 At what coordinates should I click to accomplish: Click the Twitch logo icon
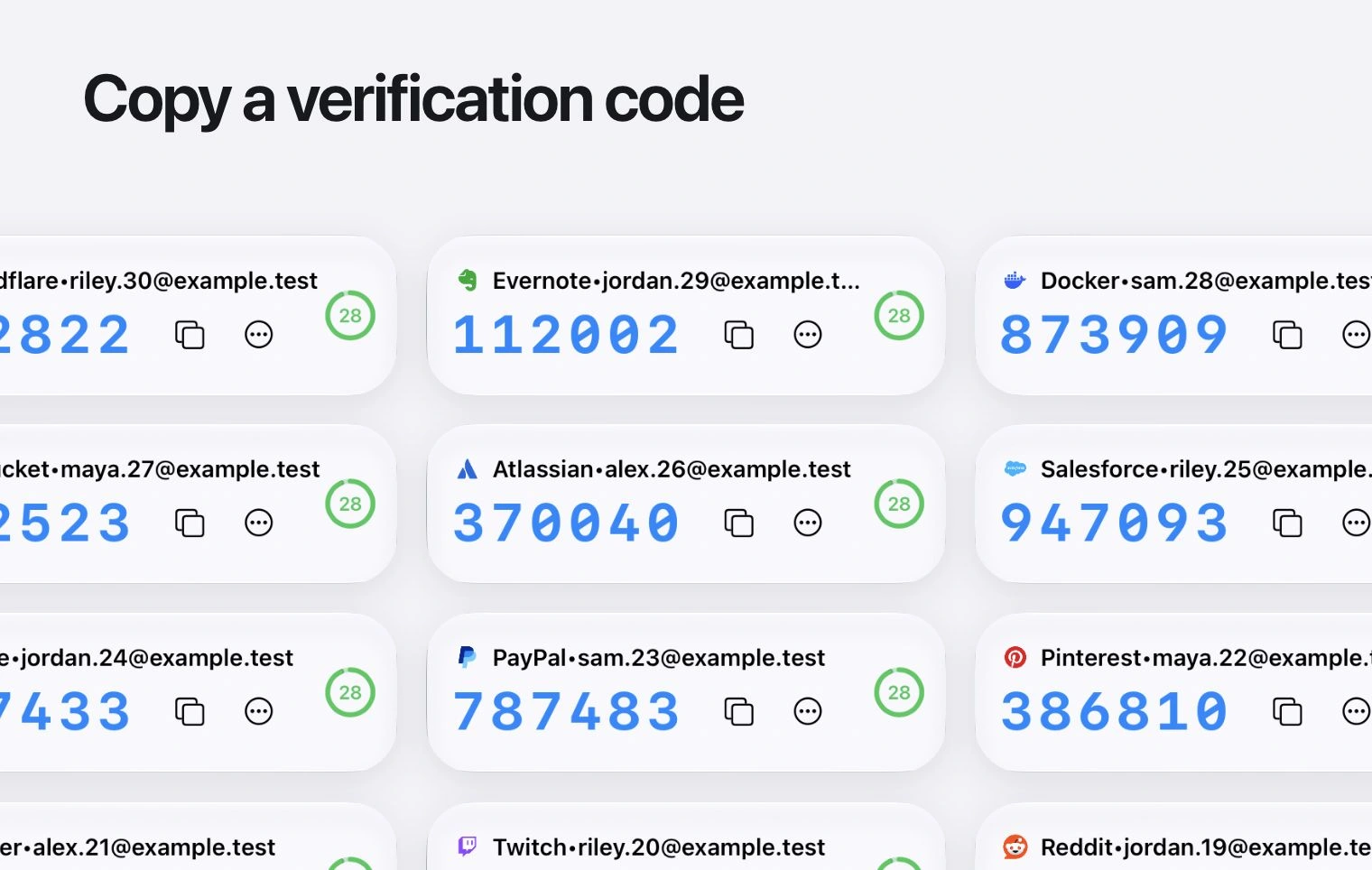pos(467,847)
